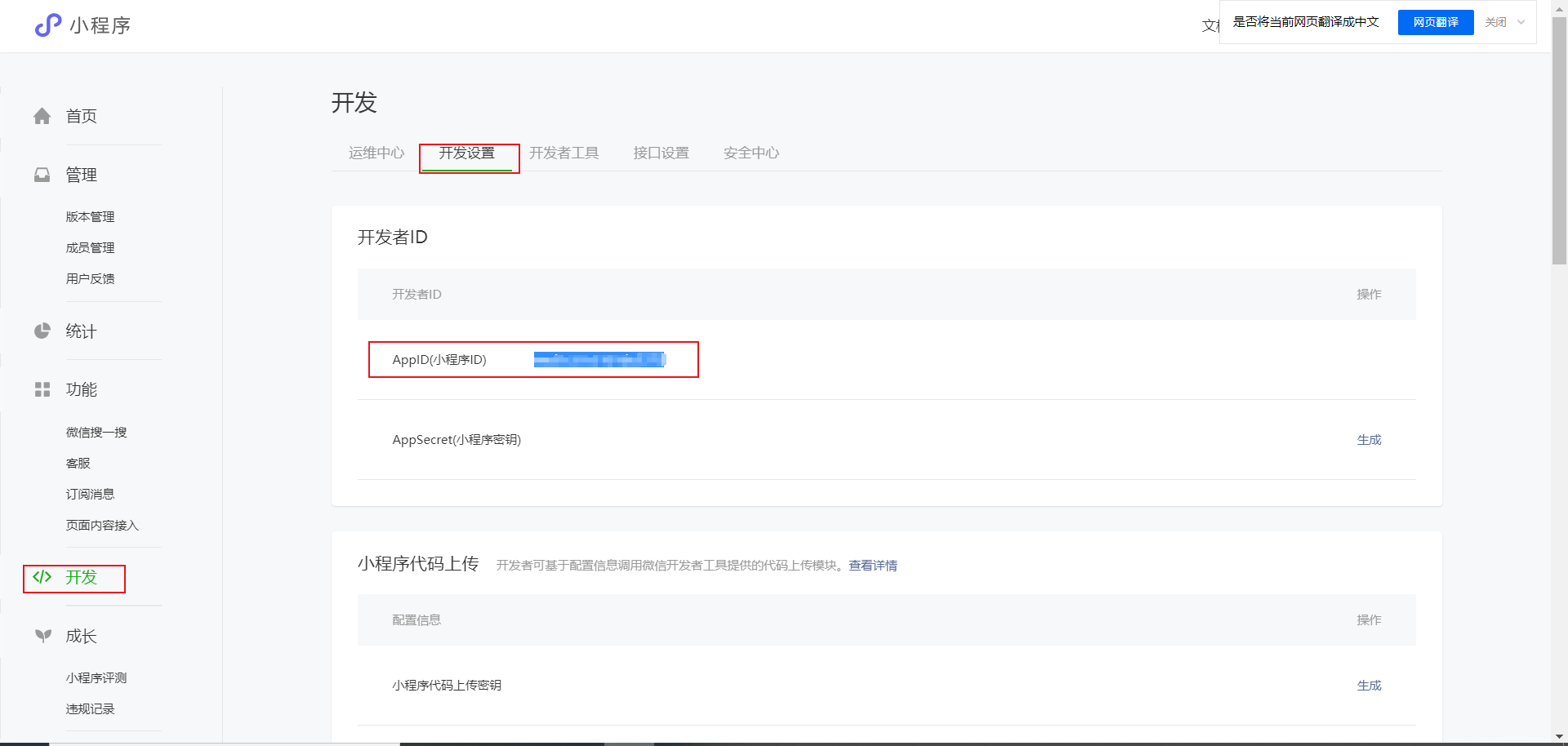Click the 配置信息 column header
Viewport: 1568px width, 746px height.
pos(416,619)
